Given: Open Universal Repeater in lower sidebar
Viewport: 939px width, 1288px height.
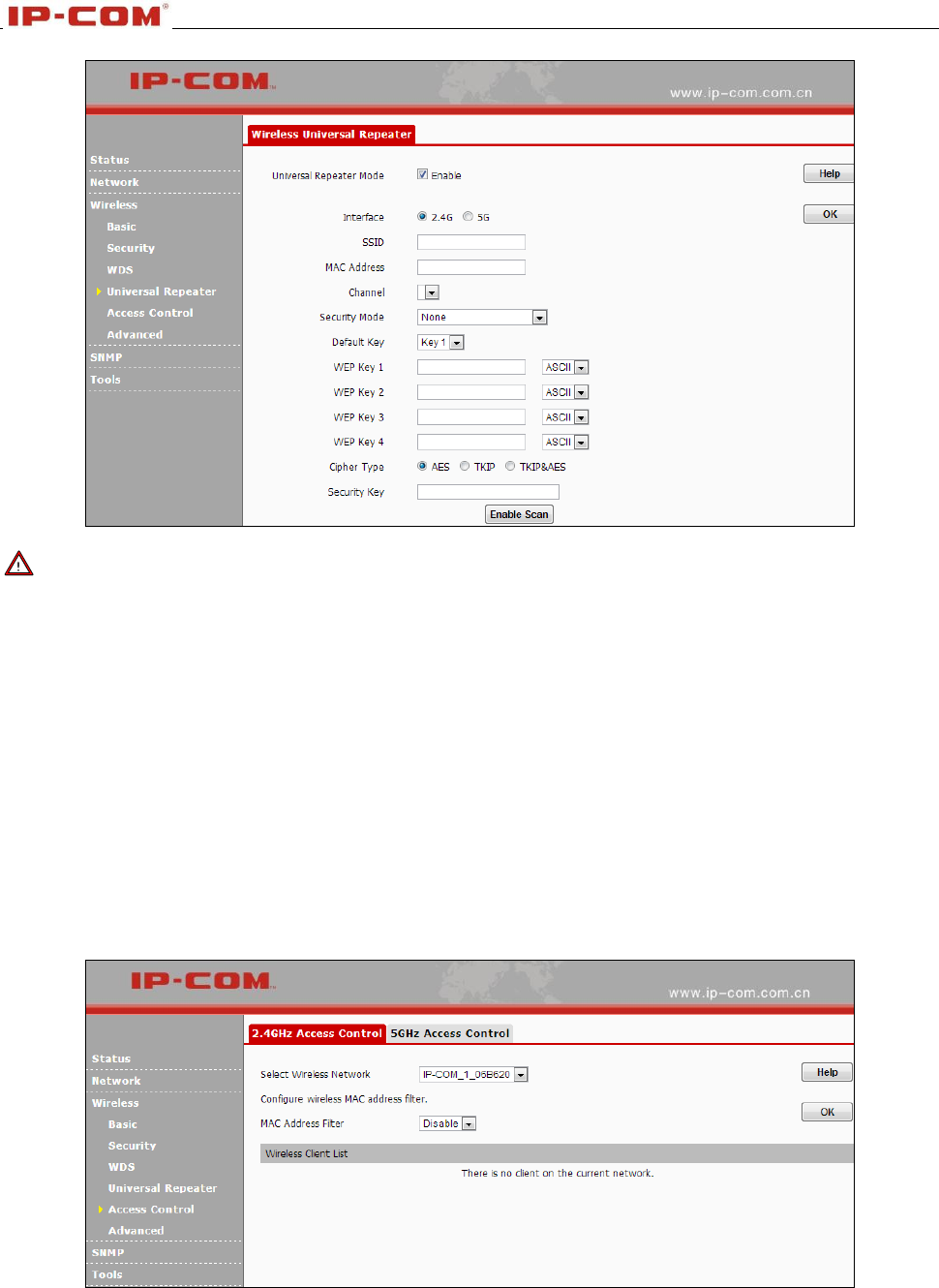Looking at the screenshot, I should [163, 1188].
